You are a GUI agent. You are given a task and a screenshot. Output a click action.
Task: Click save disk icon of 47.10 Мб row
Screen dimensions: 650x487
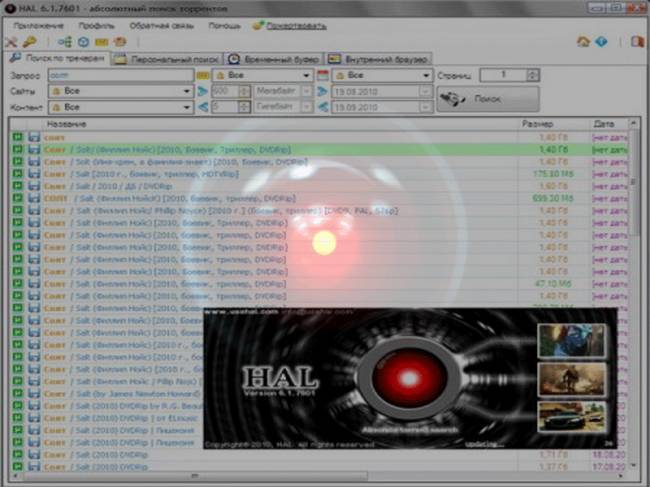pyautogui.click(x=34, y=283)
